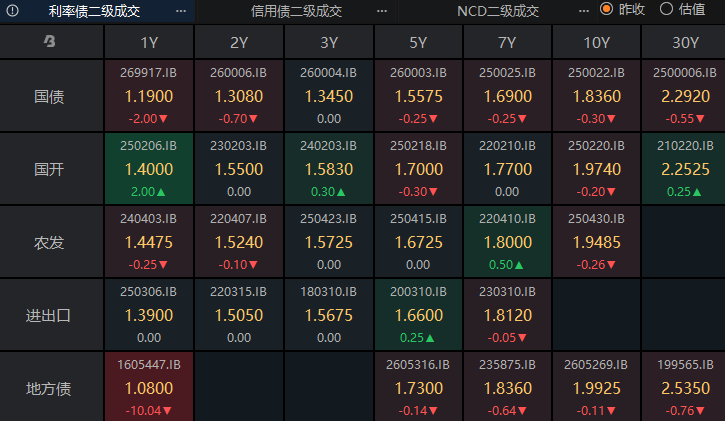Viewport: 725px width, 421px height.
Task: Open bond 250218.IB cell
Action: [x=418, y=169]
